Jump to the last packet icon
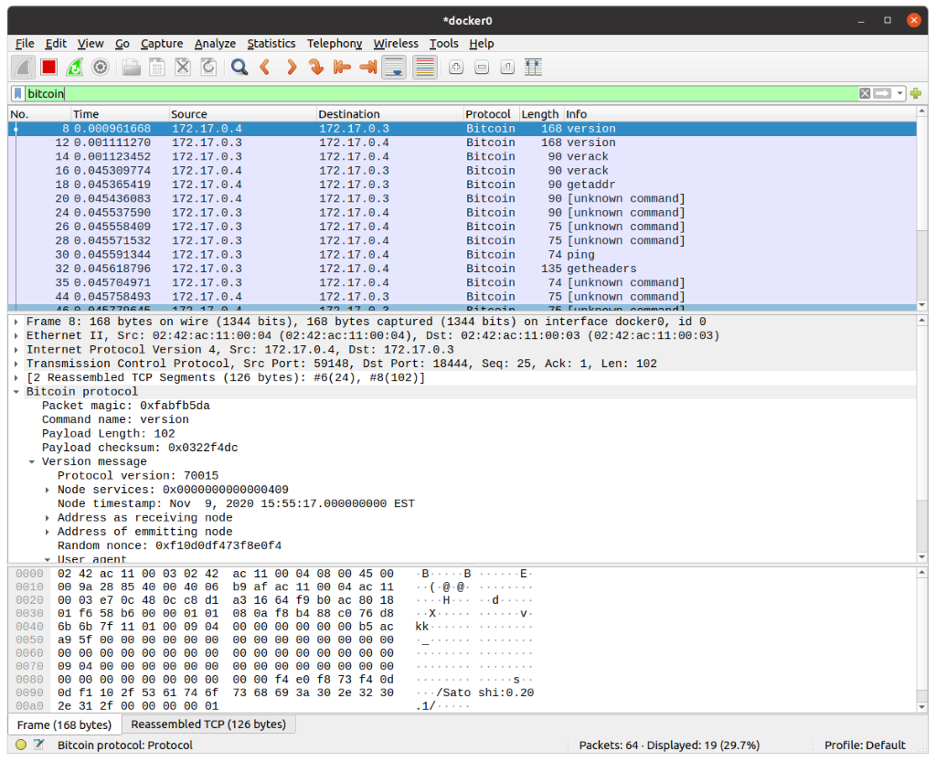 pyautogui.click(x=367, y=67)
